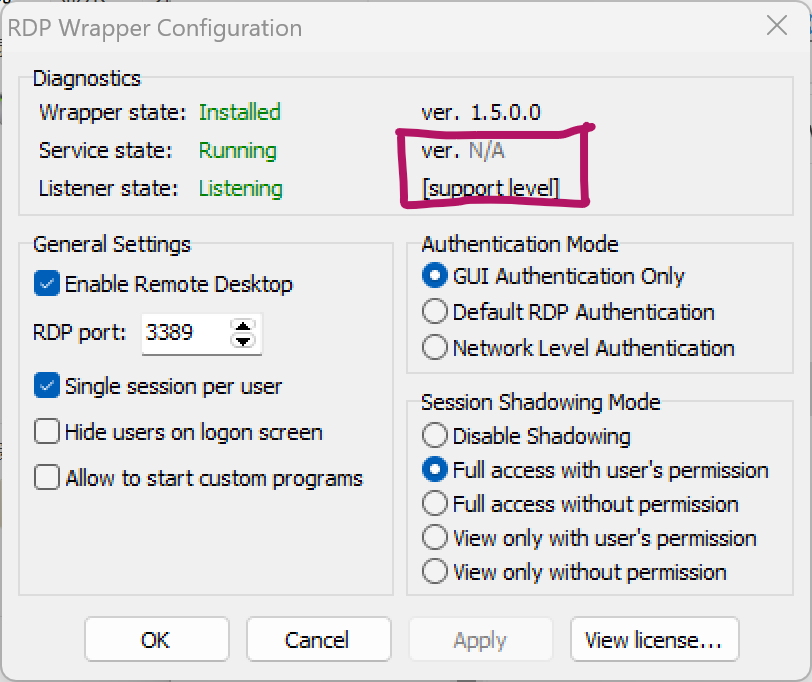Choose Network Level Authentication
This screenshot has height=682, width=812.
click(435, 348)
